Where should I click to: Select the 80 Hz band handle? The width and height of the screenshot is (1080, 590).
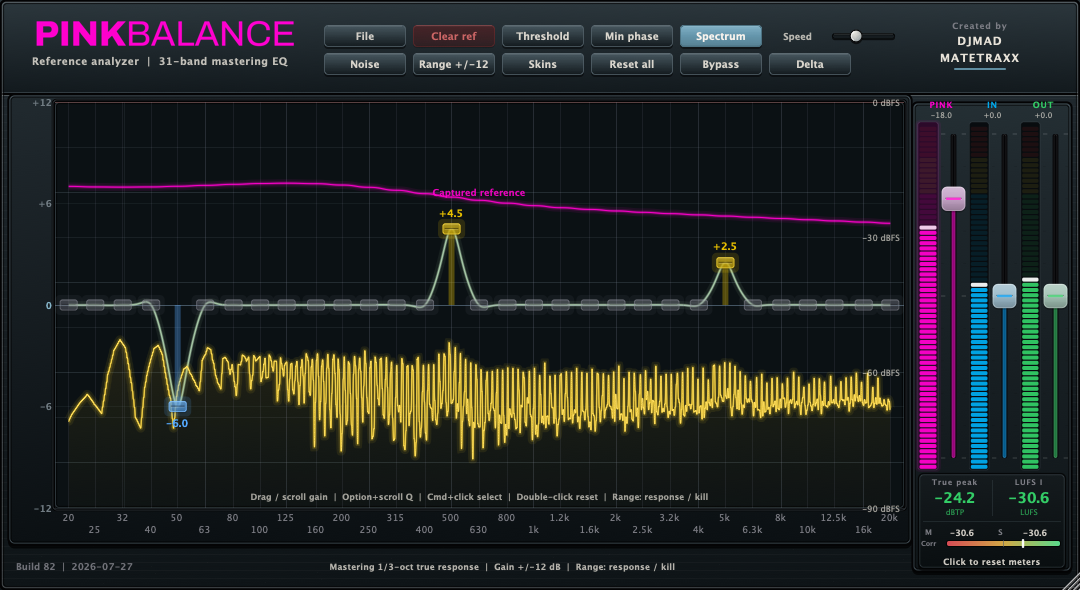click(232, 305)
